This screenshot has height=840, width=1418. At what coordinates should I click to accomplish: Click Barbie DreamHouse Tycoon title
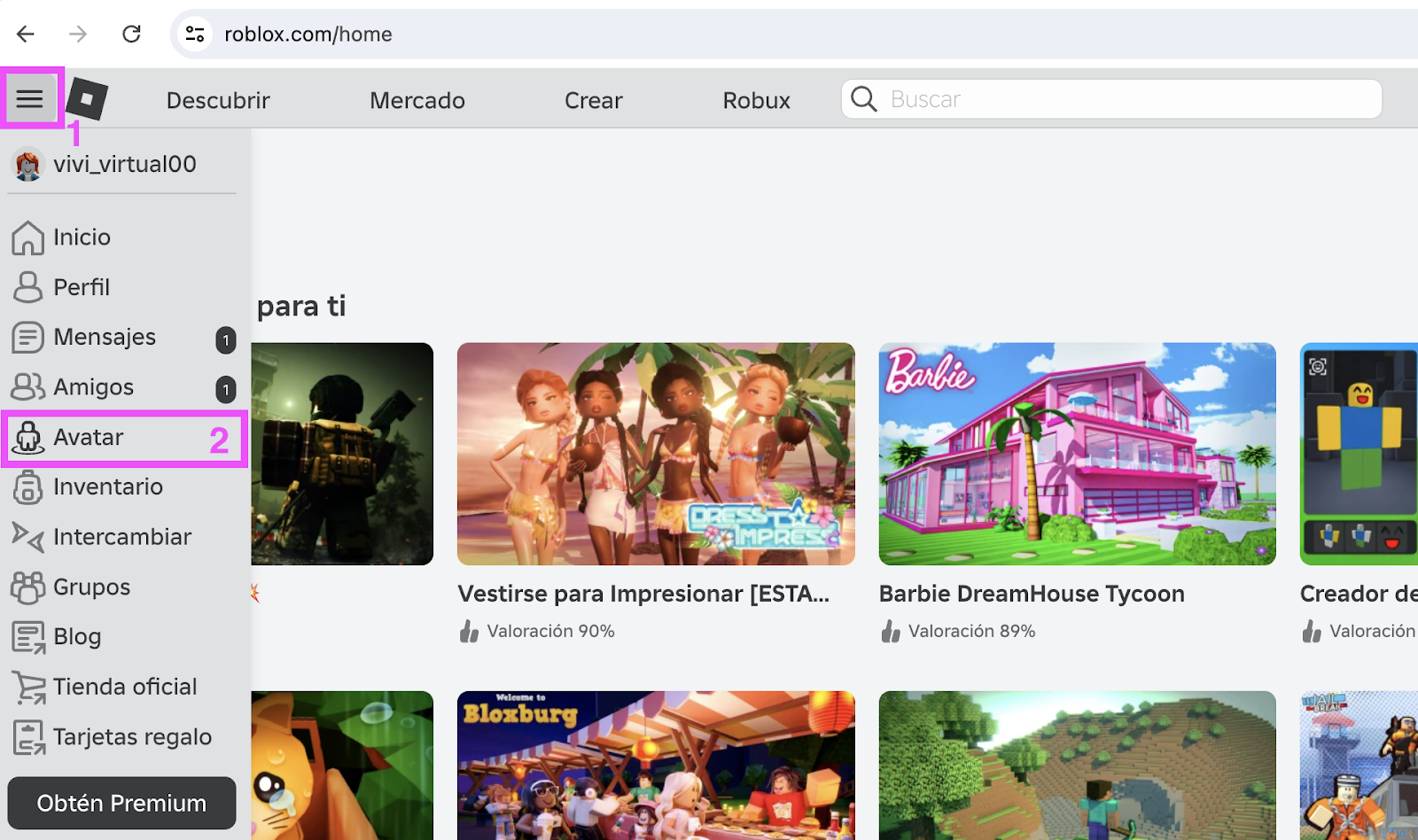[x=1032, y=594]
